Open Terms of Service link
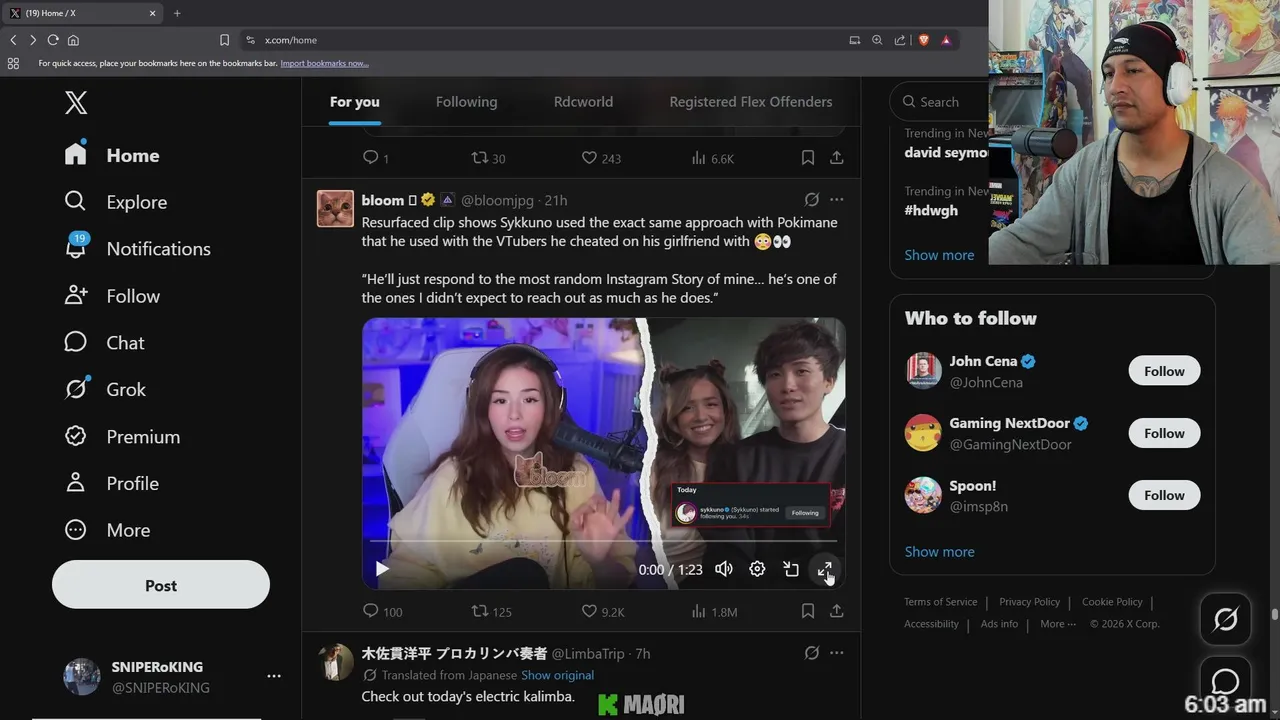The image size is (1280, 720). click(x=940, y=602)
